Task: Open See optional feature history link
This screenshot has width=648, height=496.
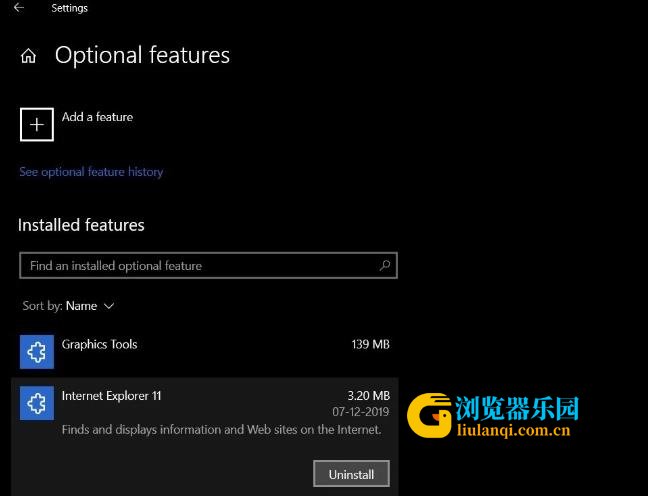Action: 91,172
